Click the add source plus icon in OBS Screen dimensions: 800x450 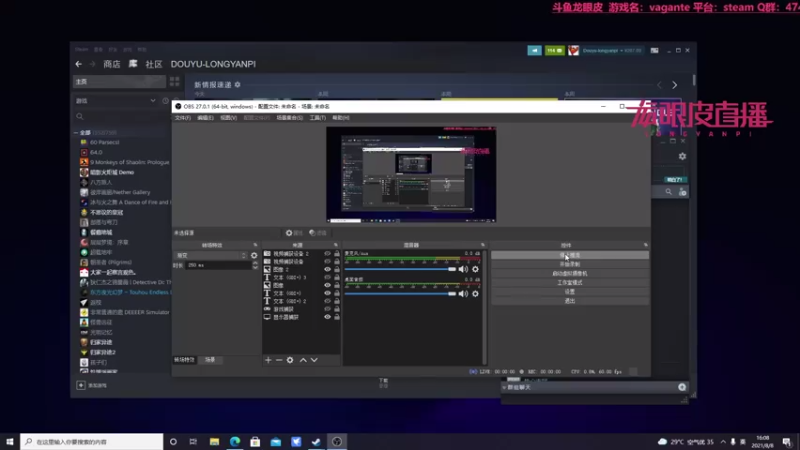(268, 360)
